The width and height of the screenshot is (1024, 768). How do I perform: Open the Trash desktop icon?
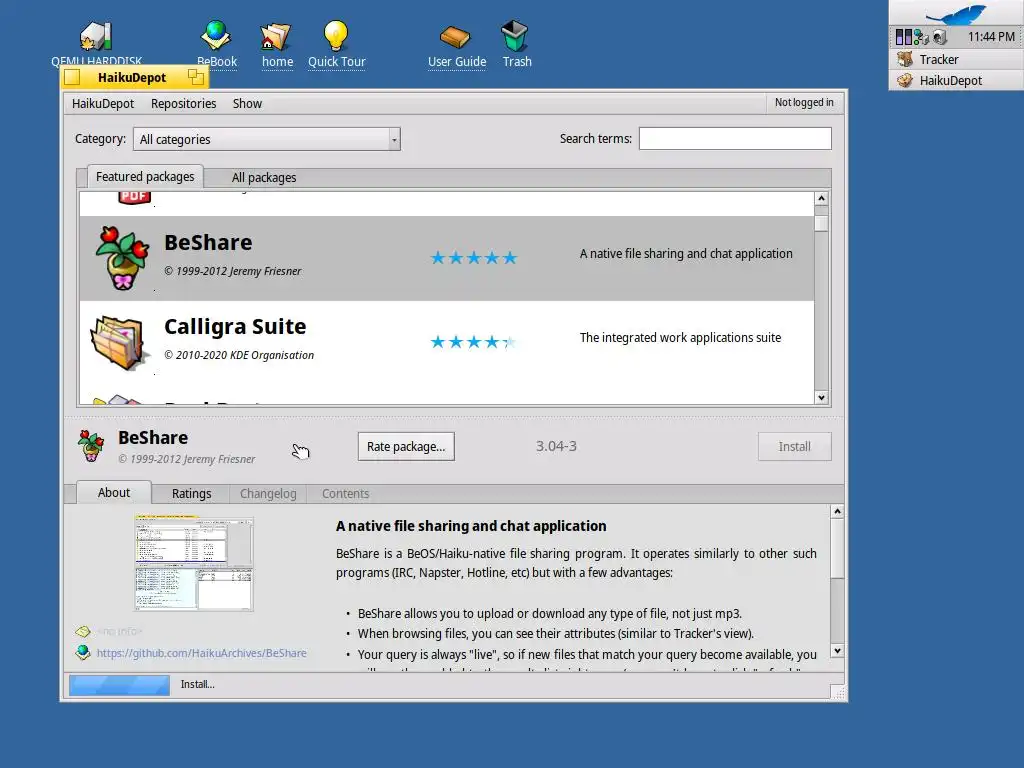515,35
